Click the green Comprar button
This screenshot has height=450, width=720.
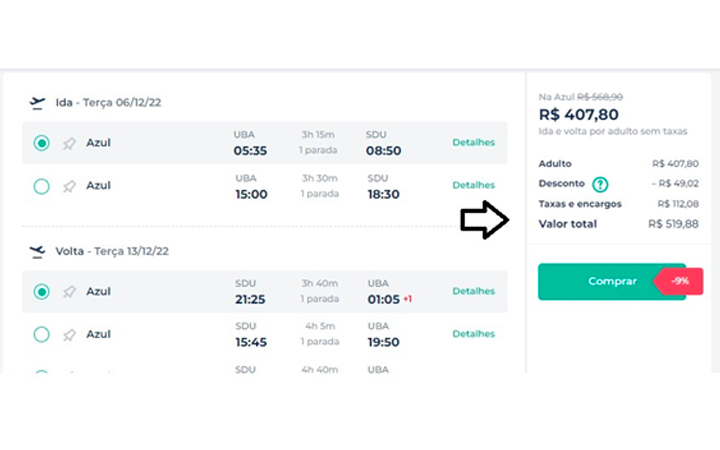click(x=612, y=281)
